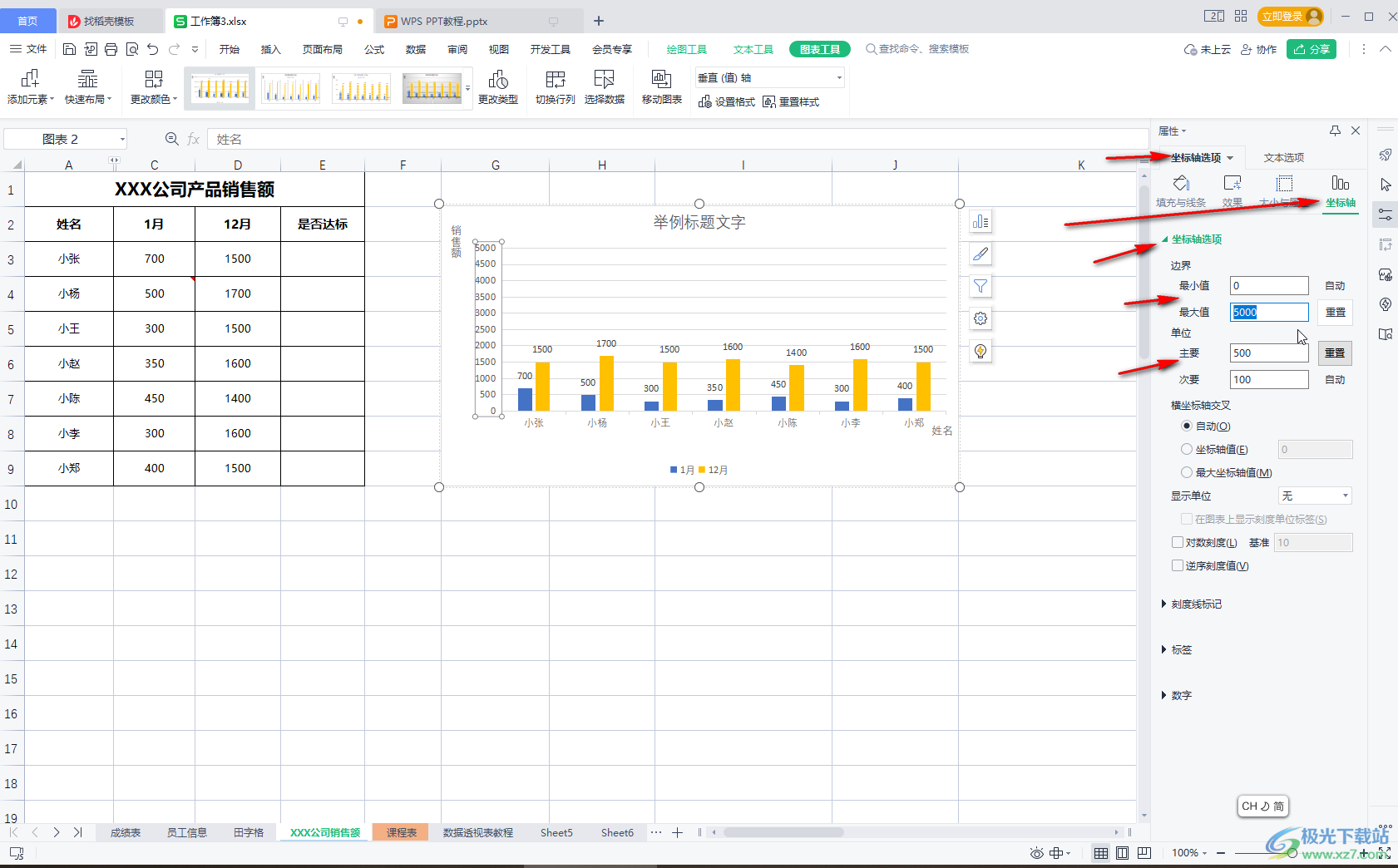Click the insert function fx icon
1398x868 pixels.
(194, 139)
